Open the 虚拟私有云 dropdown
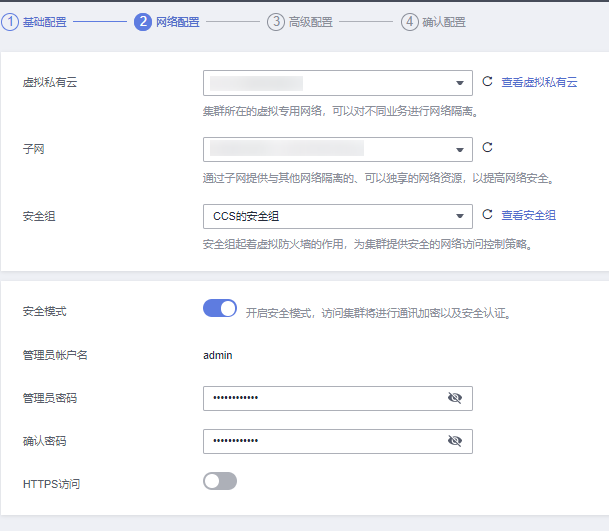 (x=338, y=83)
